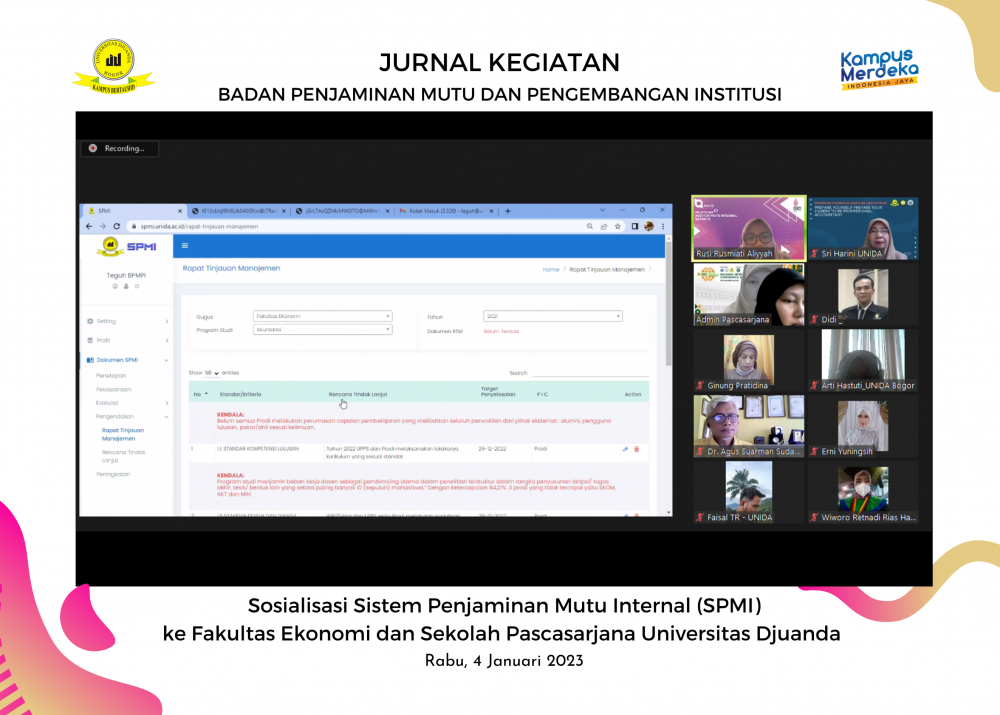Select Admin Pascasarjana video tile
The height and width of the screenshot is (715, 1000).
click(749, 295)
